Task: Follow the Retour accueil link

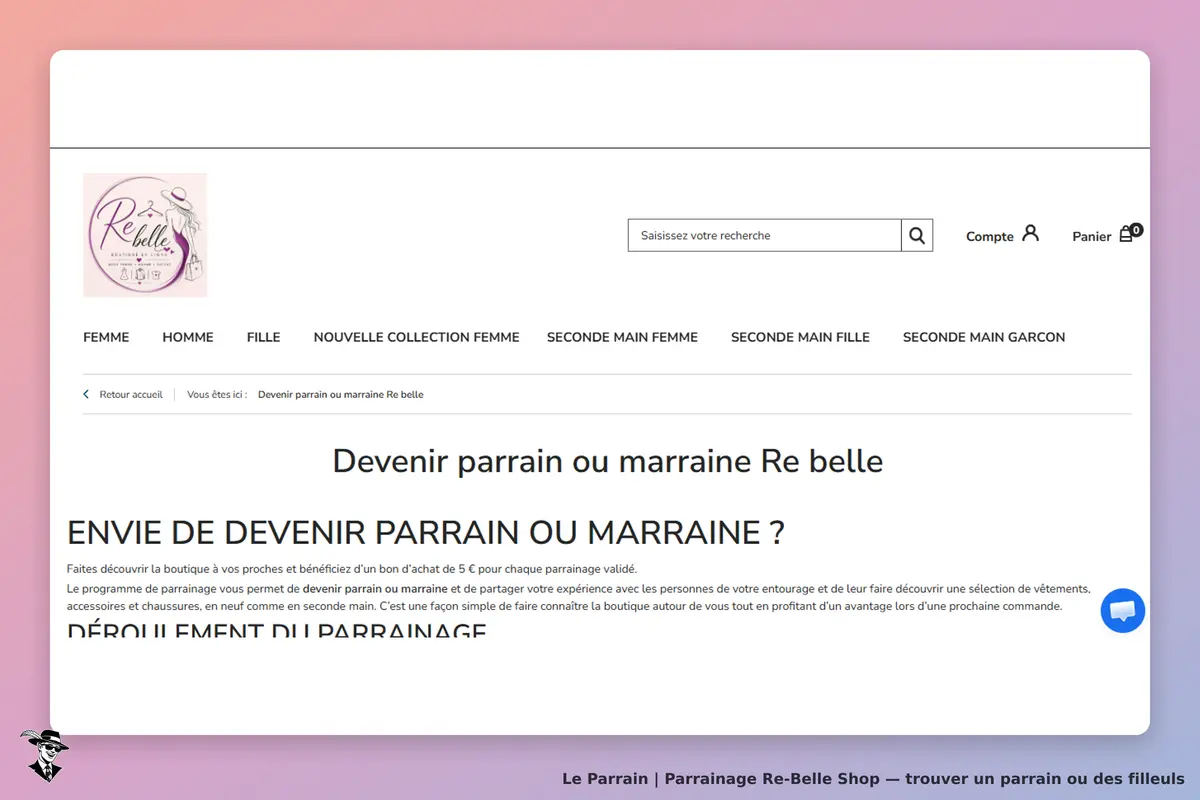Action: coord(131,395)
